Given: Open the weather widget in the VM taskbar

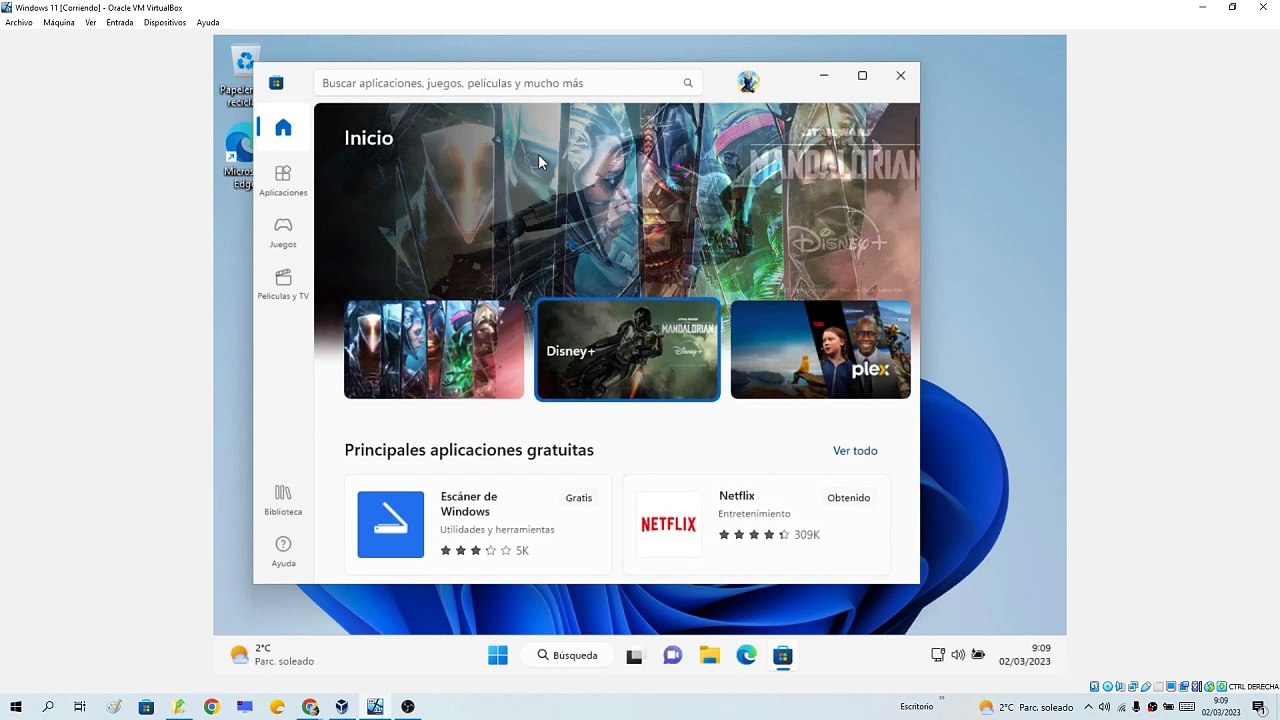Looking at the screenshot, I should coord(272,655).
